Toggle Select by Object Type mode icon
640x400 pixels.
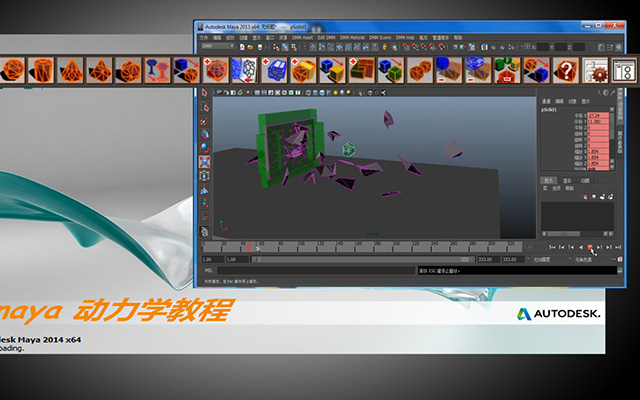pos(285,47)
